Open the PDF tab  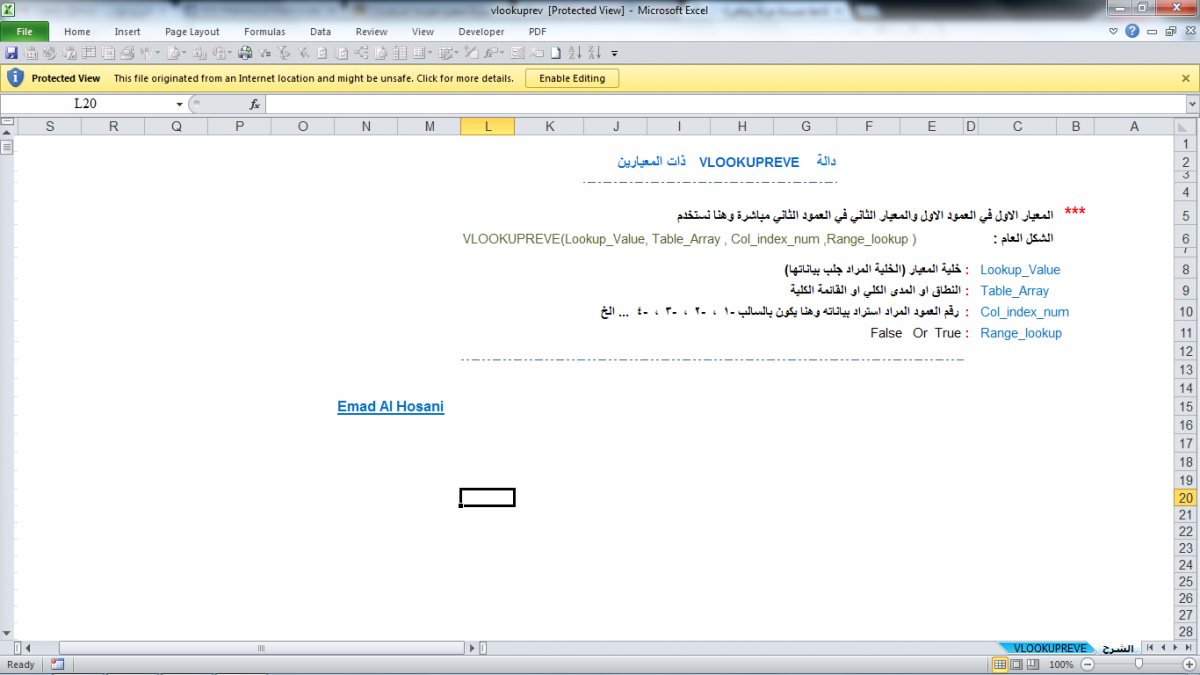[x=538, y=32]
